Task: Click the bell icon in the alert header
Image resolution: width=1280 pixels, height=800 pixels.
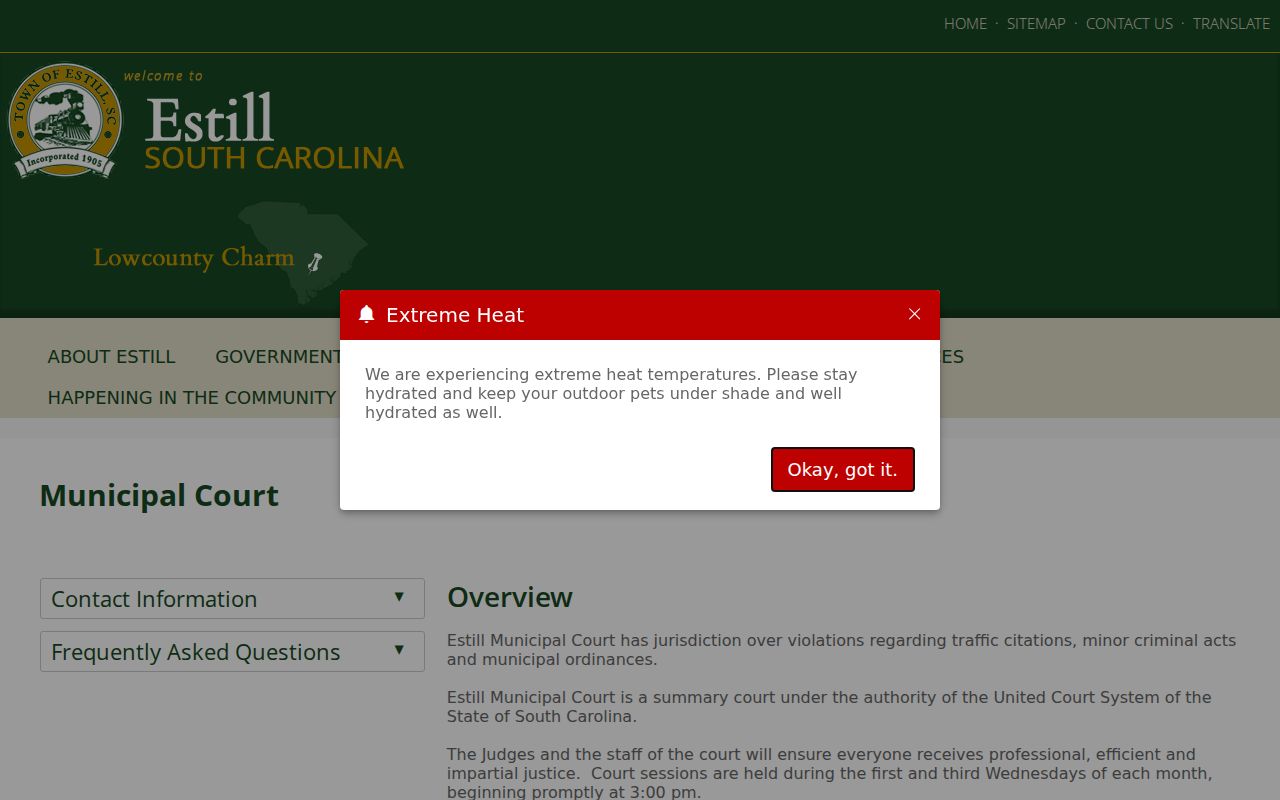Action: click(367, 314)
